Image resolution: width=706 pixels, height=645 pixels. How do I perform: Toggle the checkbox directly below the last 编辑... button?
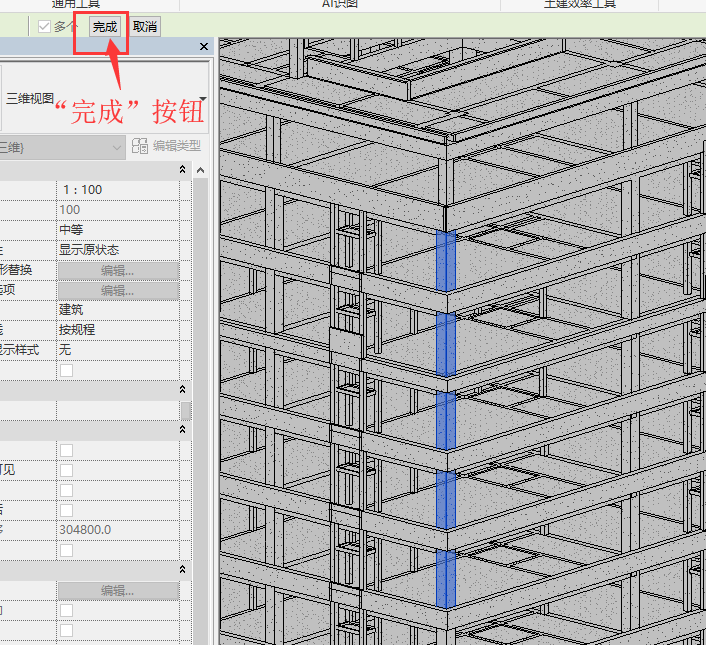67,610
